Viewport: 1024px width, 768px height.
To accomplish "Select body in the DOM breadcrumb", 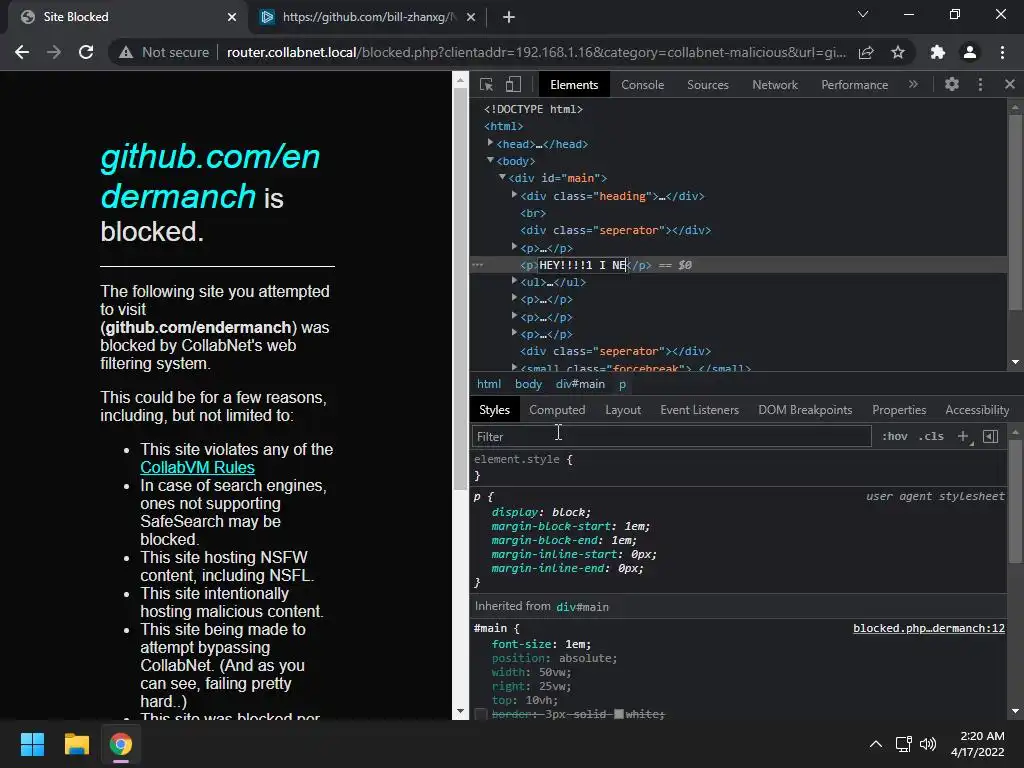I will pyautogui.click(x=528, y=384).
